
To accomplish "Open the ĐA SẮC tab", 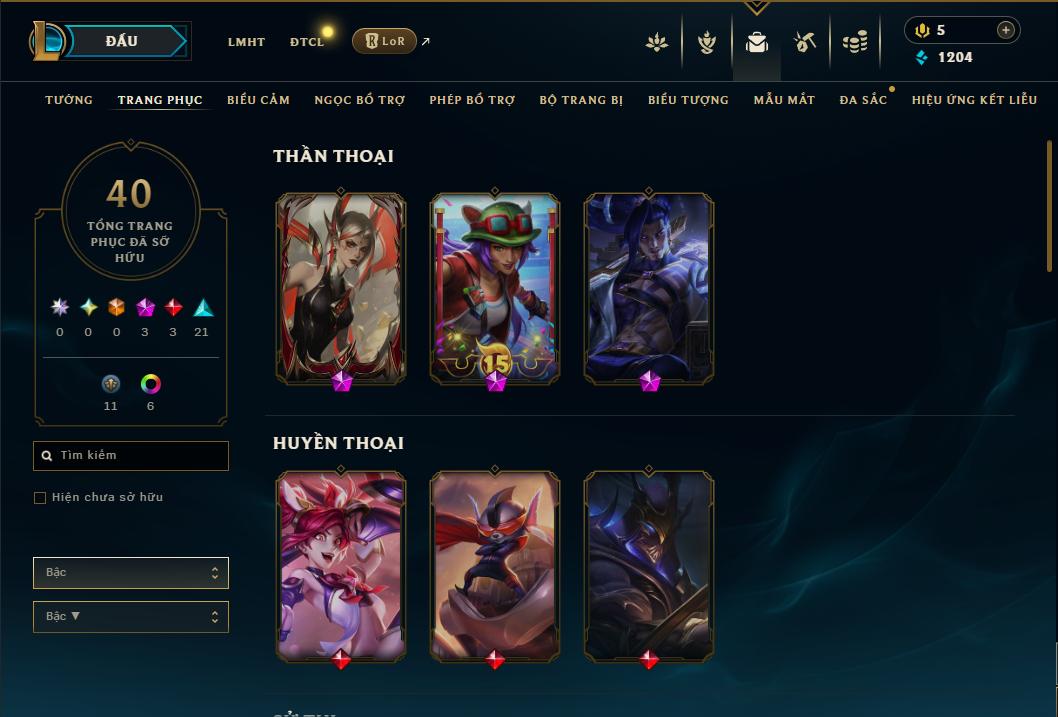I will [863, 100].
